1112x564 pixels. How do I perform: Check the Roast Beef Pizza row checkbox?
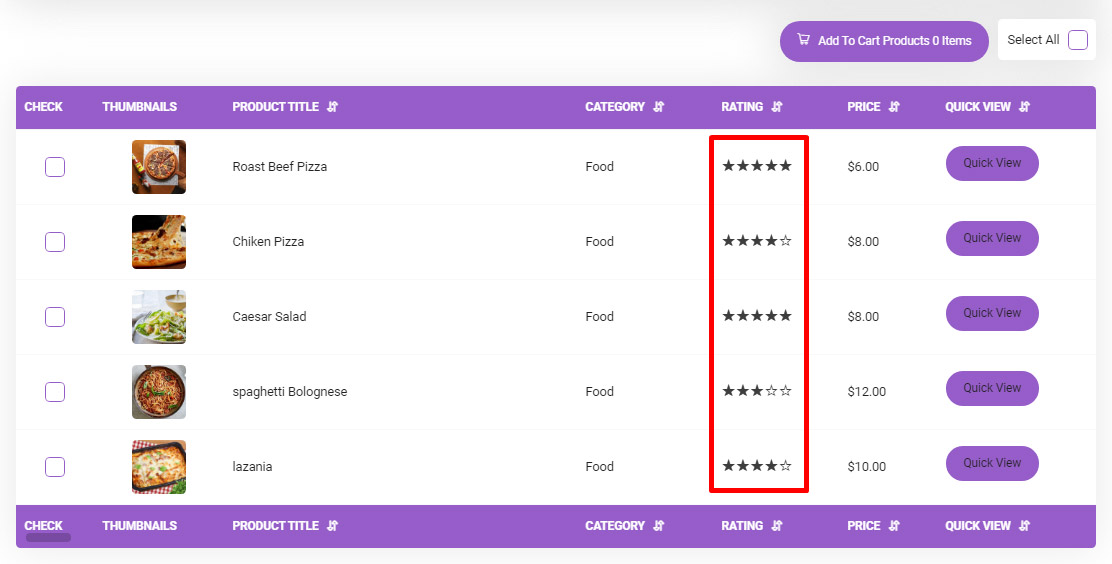click(55, 167)
